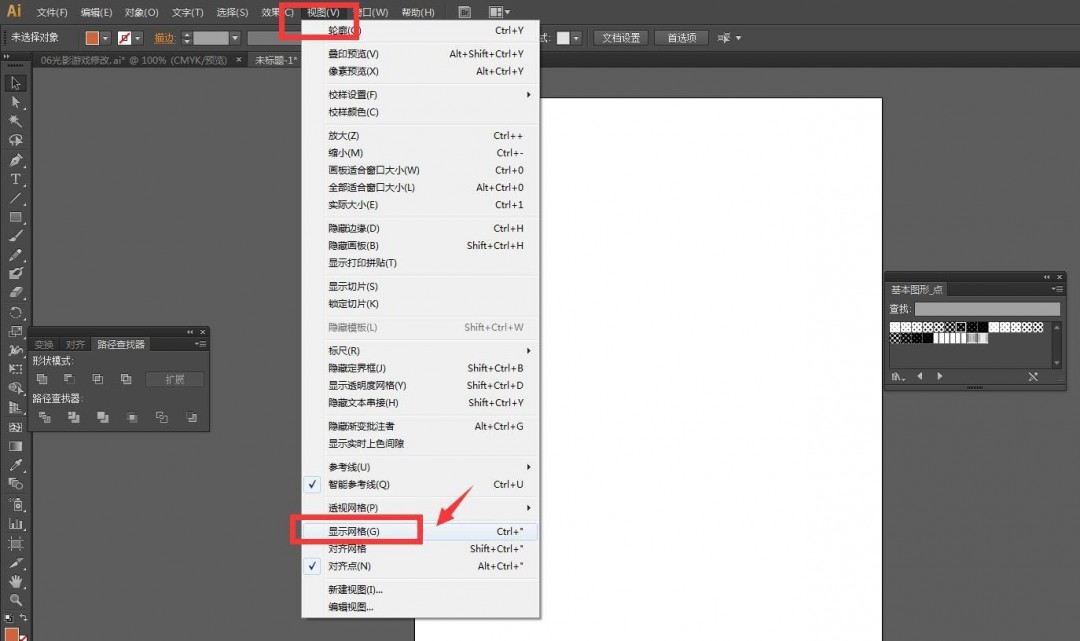Viewport: 1080px width, 641px height.
Task: Open the Pathfinder panel flyout menu
Action: (x=200, y=344)
